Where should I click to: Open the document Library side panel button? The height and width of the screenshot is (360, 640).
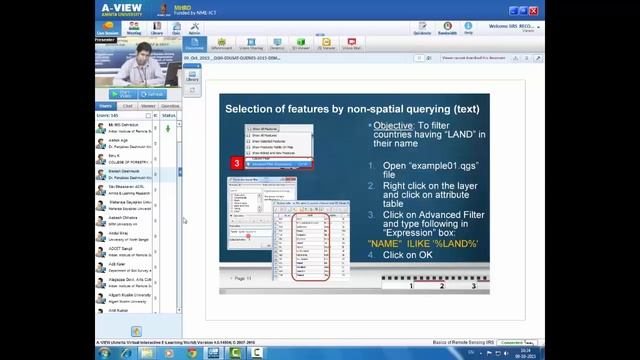click(x=192, y=76)
